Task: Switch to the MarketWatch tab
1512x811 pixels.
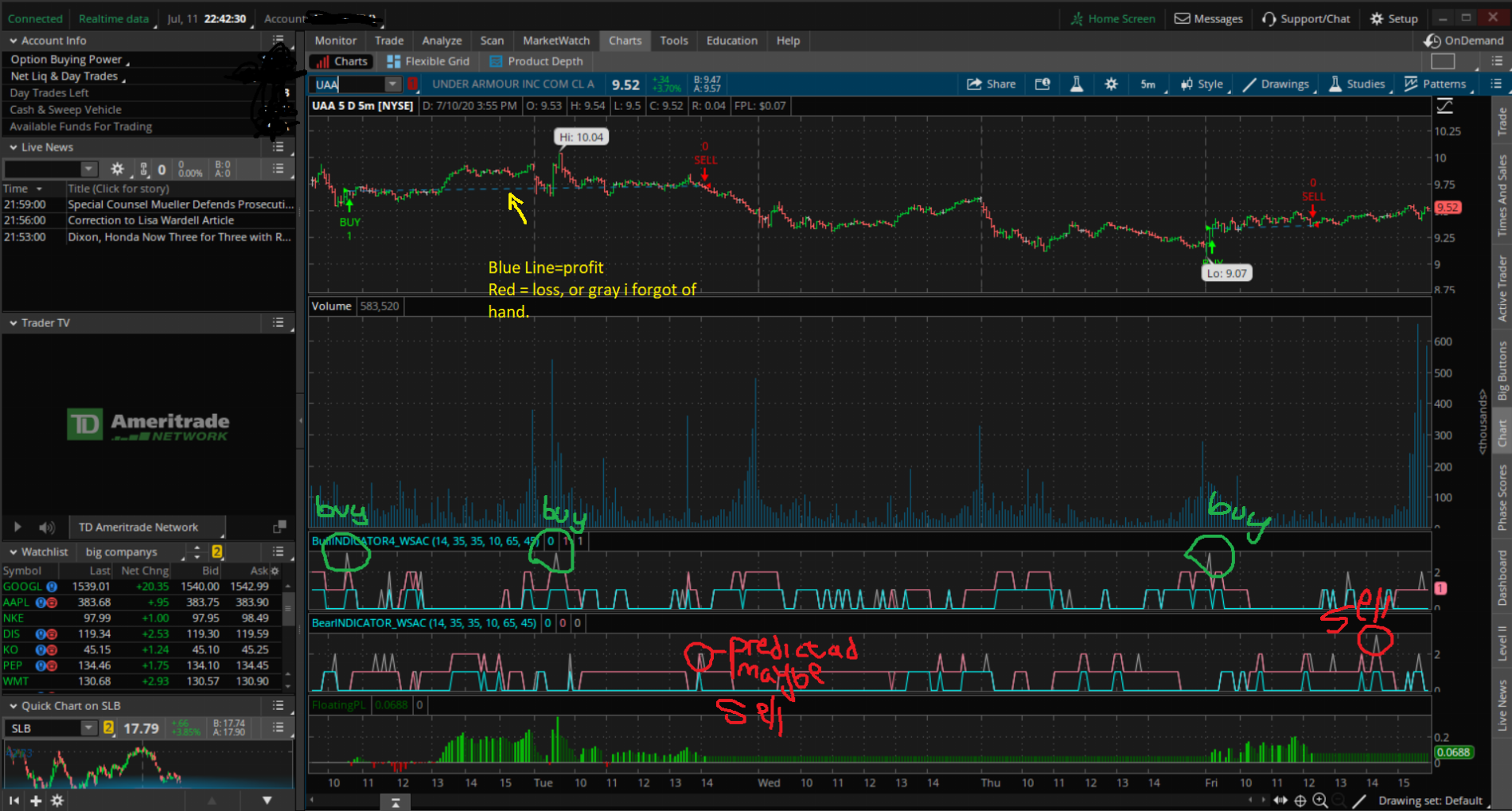Action: click(555, 41)
